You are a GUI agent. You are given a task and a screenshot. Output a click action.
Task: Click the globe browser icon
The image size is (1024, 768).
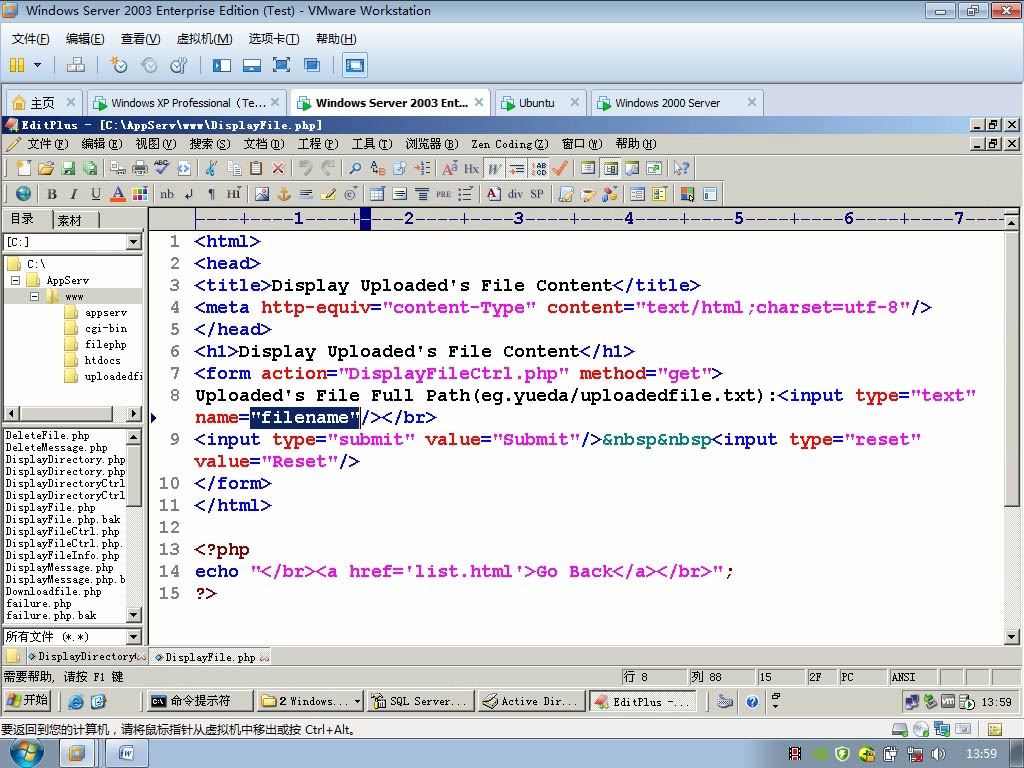click(x=24, y=194)
